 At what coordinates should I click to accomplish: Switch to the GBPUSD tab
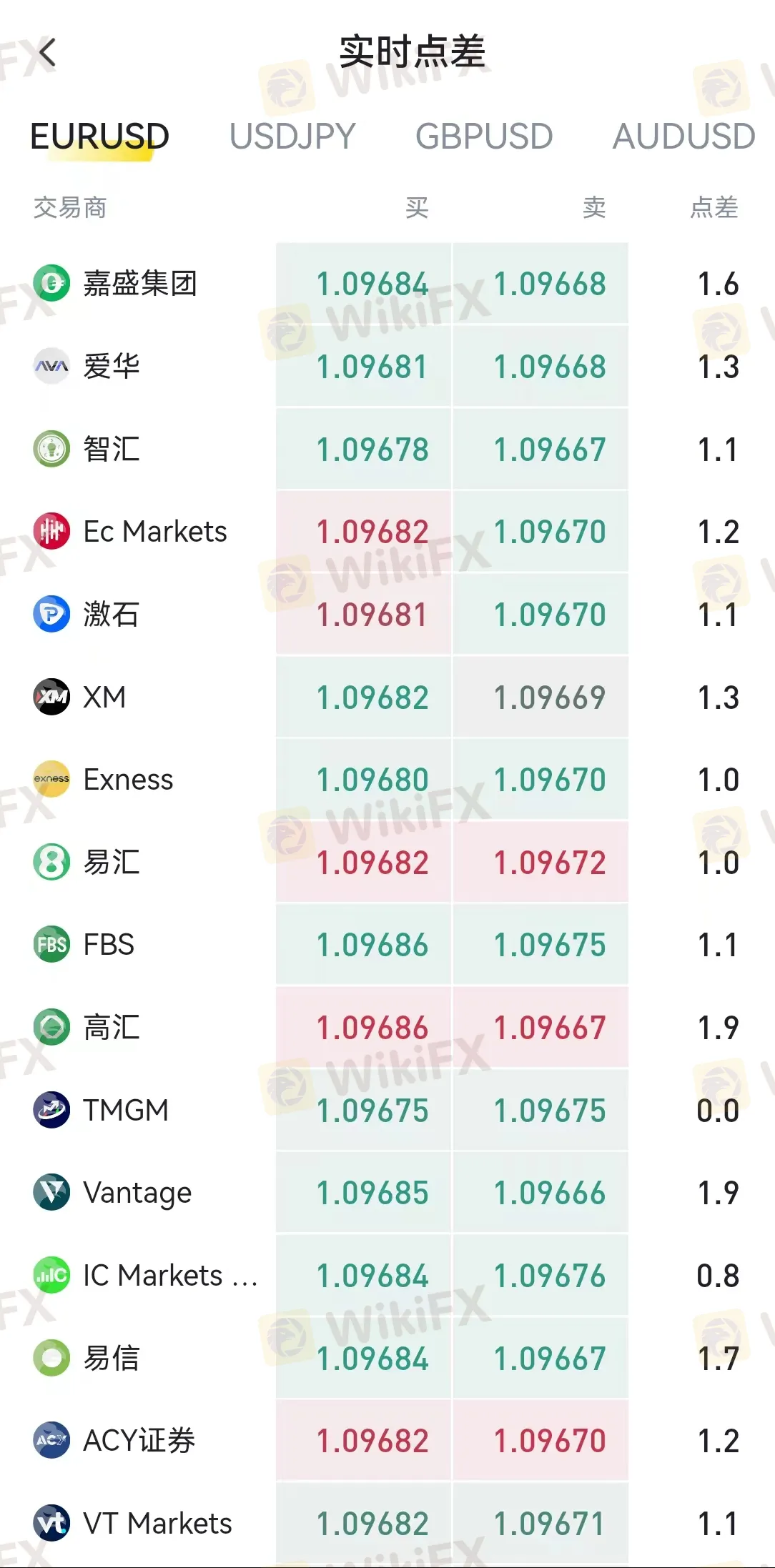tap(484, 136)
